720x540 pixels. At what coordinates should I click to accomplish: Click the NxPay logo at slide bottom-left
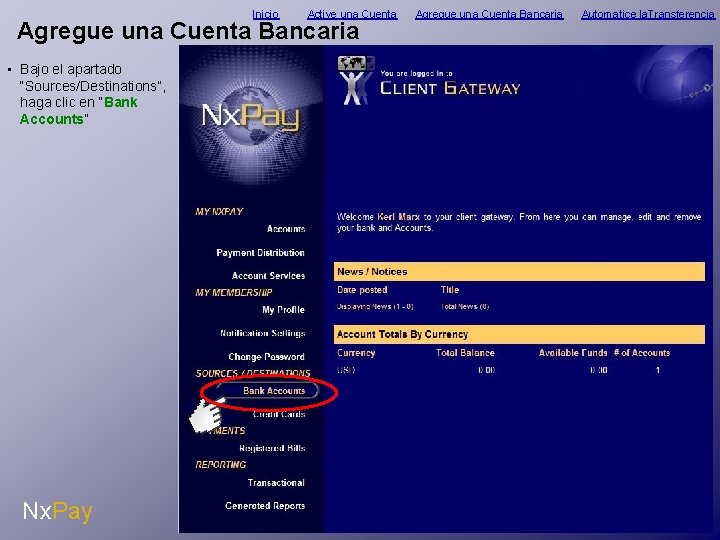58,511
